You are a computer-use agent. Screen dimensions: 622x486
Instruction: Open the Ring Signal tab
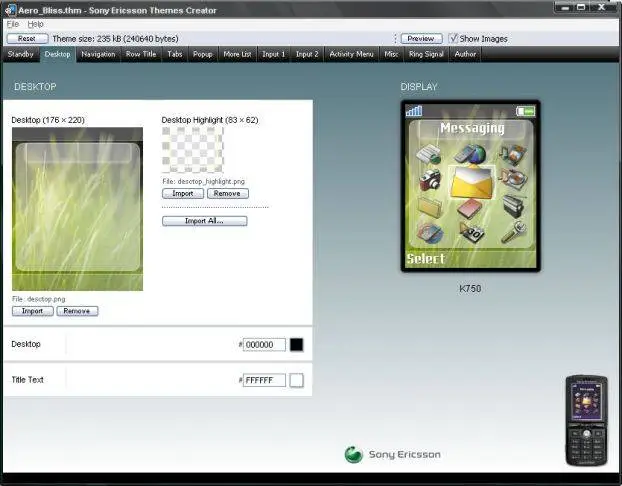[x=426, y=54]
